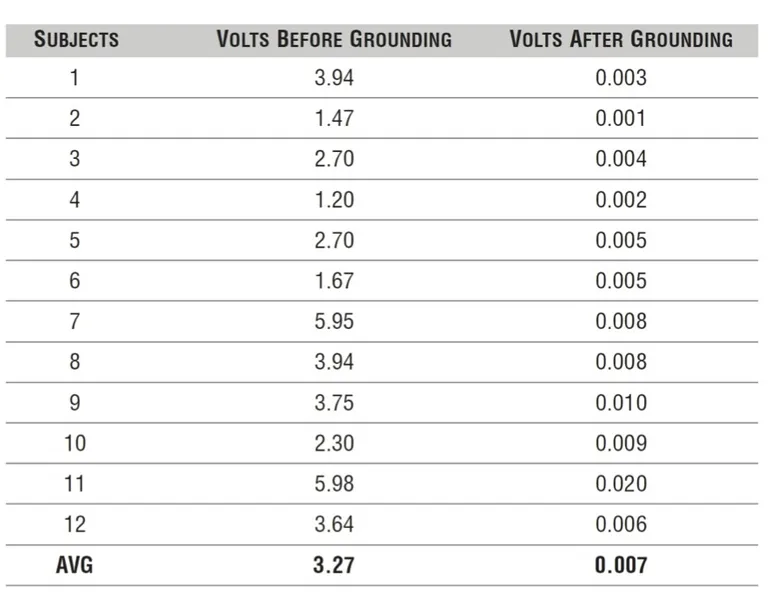Select the 0.001 after-grounding cell
The image size is (783, 600).
(621, 119)
